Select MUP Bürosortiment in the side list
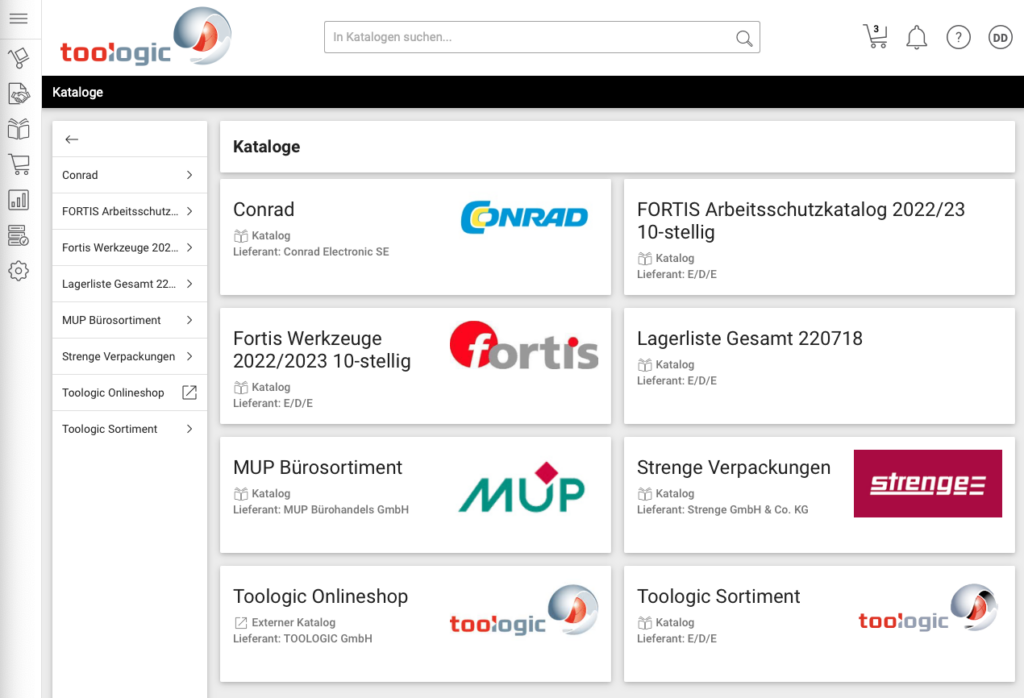1024x698 pixels. click(129, 320)
